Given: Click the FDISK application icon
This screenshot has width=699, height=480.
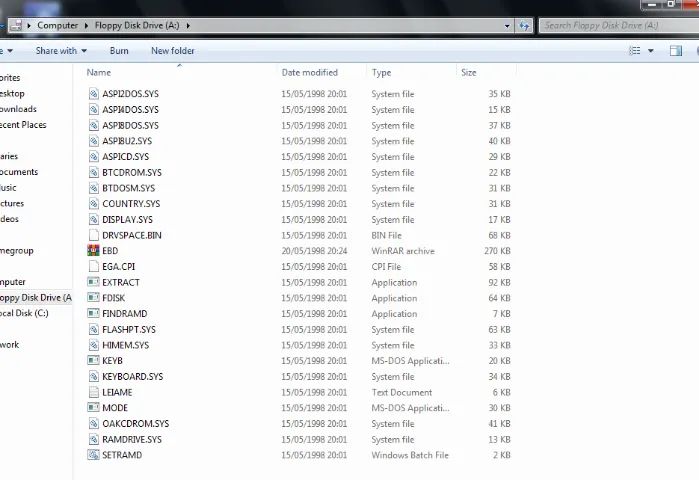Looking at the screenshot, I should coord(93,298).
